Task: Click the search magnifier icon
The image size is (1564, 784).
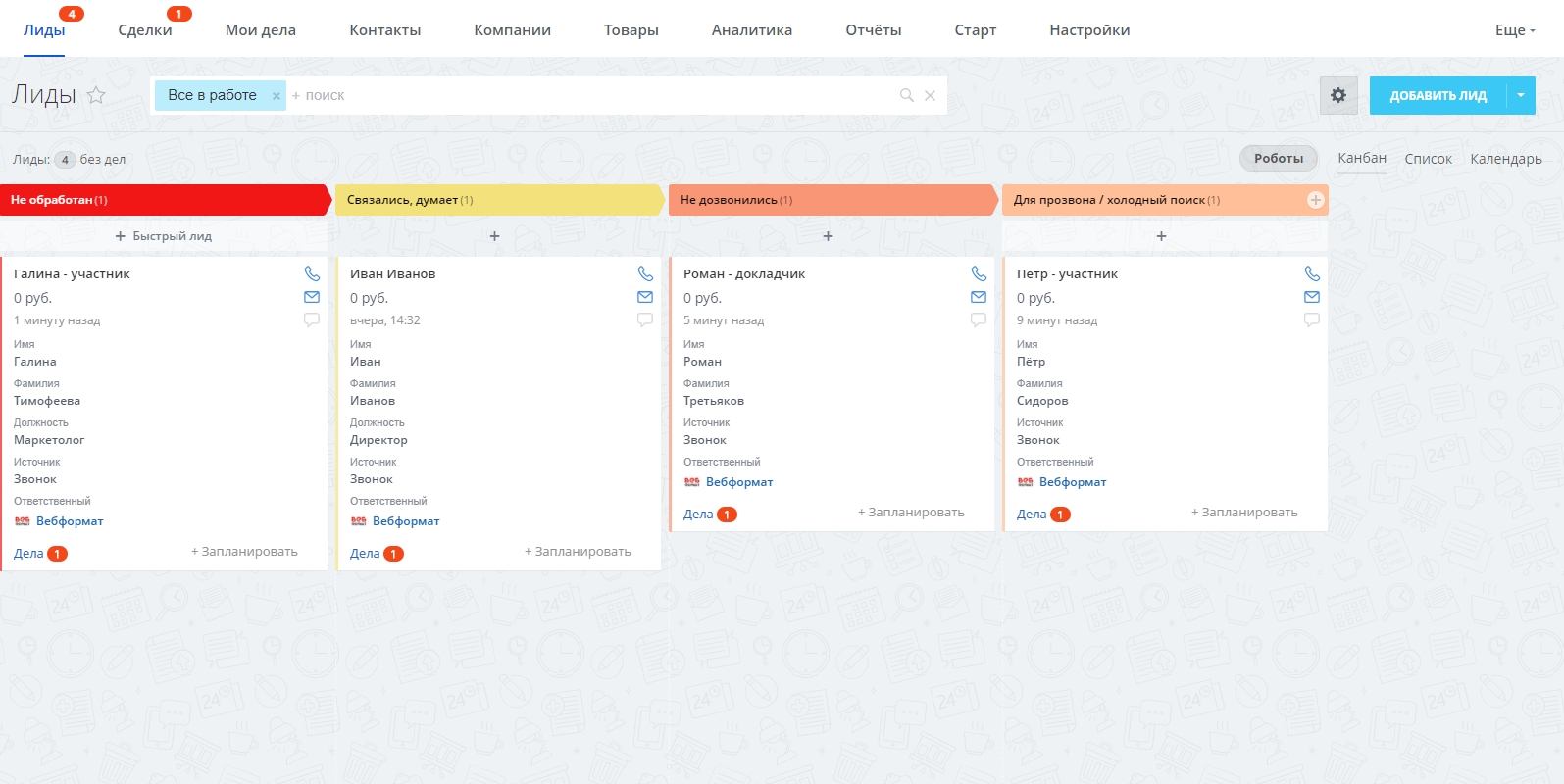Action: coord(907,95)
